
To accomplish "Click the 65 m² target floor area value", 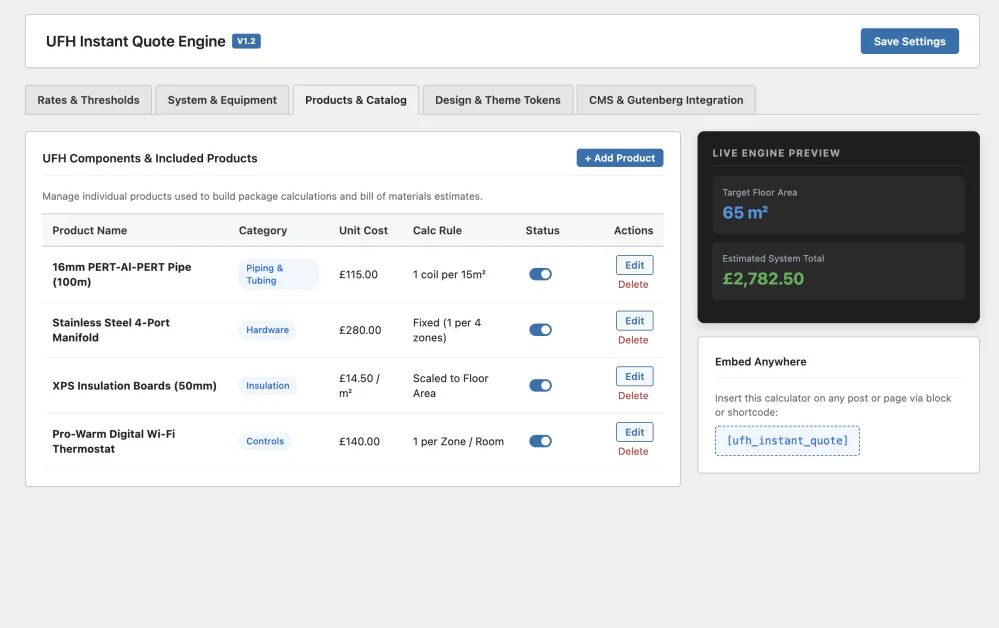I will click(x=745, y=213).
